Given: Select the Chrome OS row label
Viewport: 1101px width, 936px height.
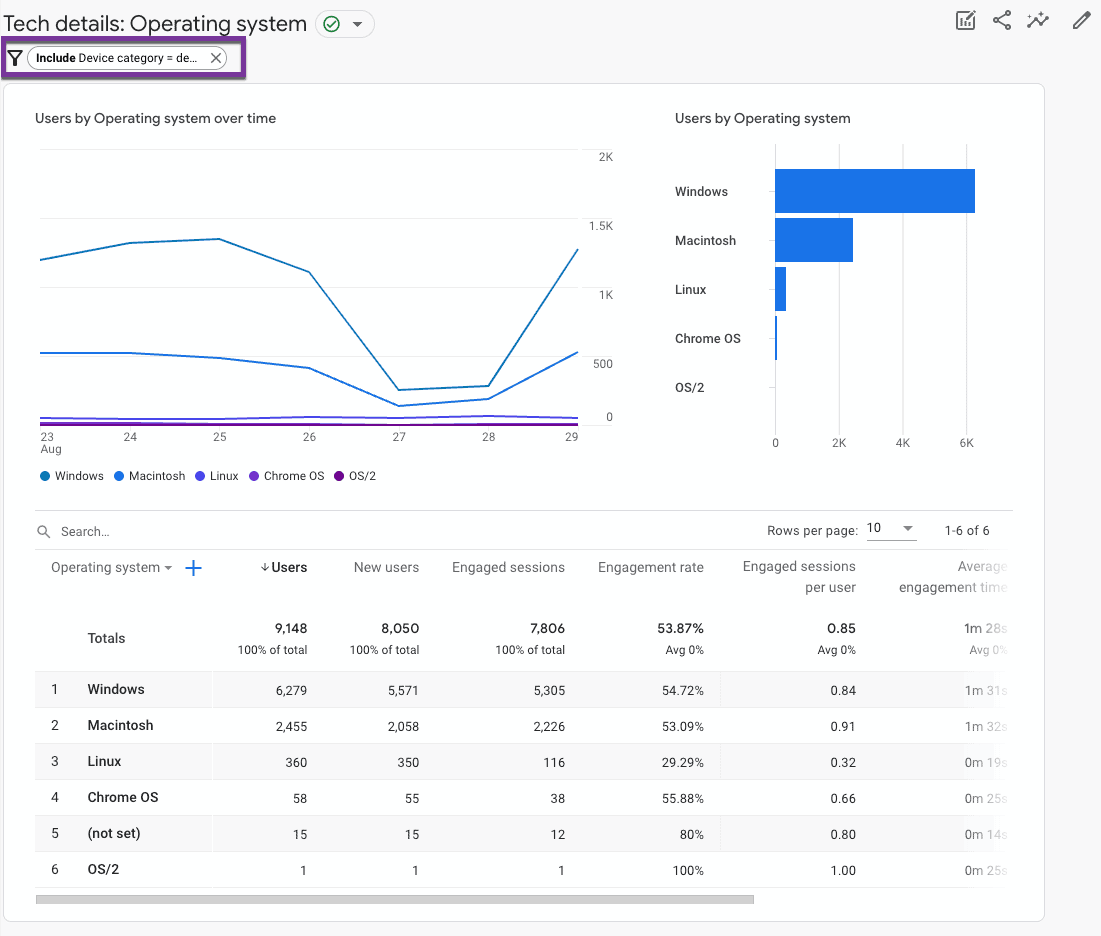Looking at the screenshot, I should (x=123, y=798).
